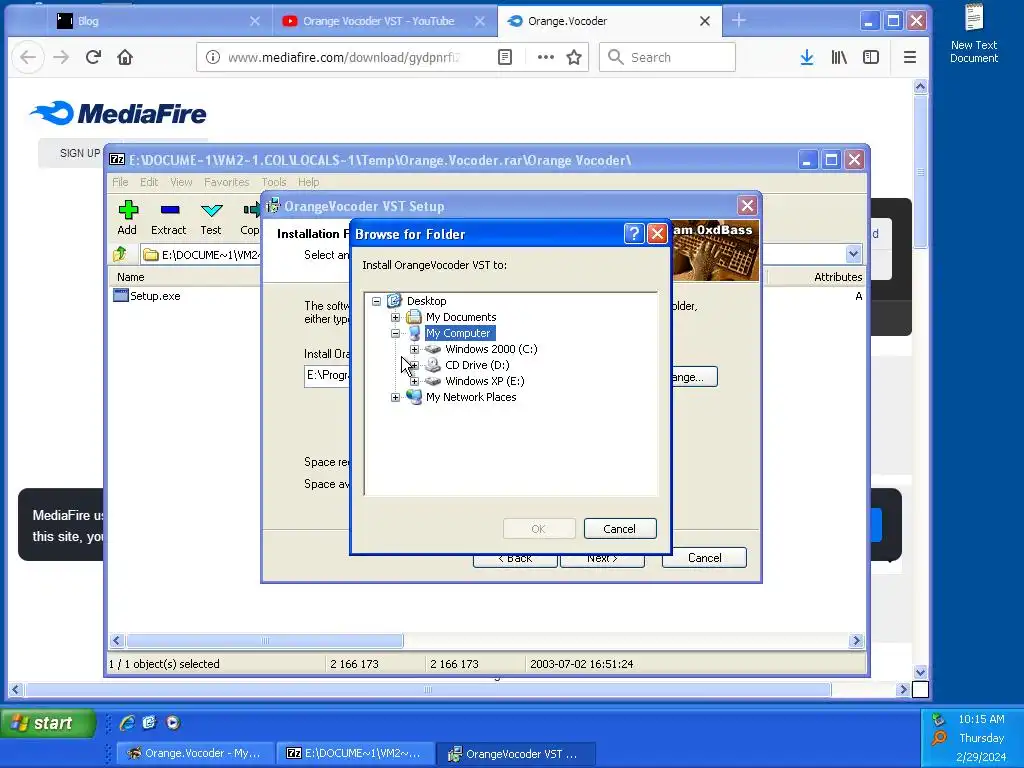Click the Attributes column header in 7-Zip
Image resolution: width=1024 pixels, height=768 pixels.
point(838,277)
